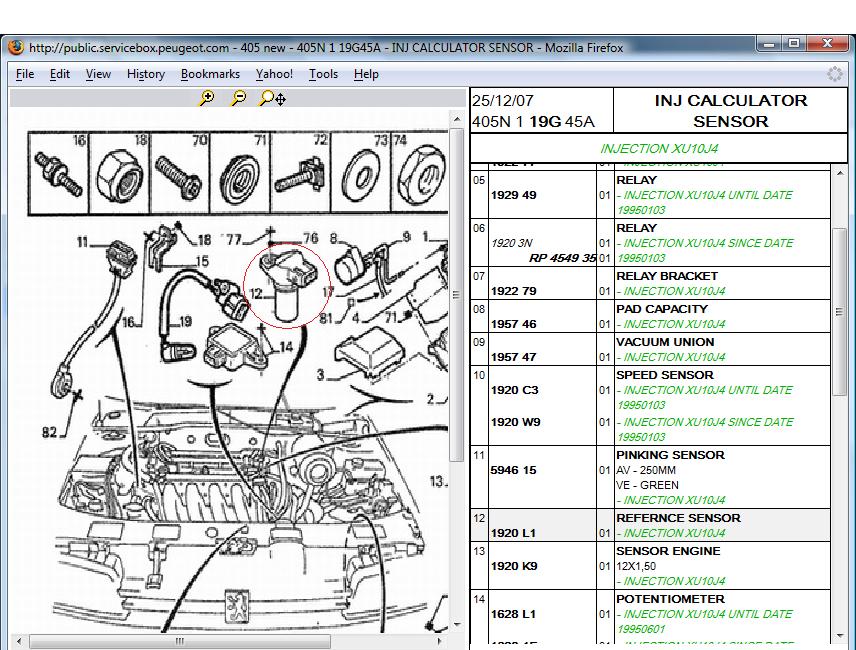Viewport: 856px width, 650px height.
Task: Click the PAD CAPACITY row title
Action: (662, 309)
